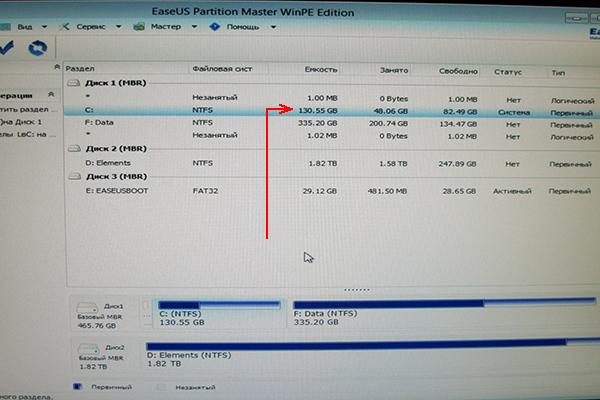Click the Помощь diamond icon

tap(215, 26)
